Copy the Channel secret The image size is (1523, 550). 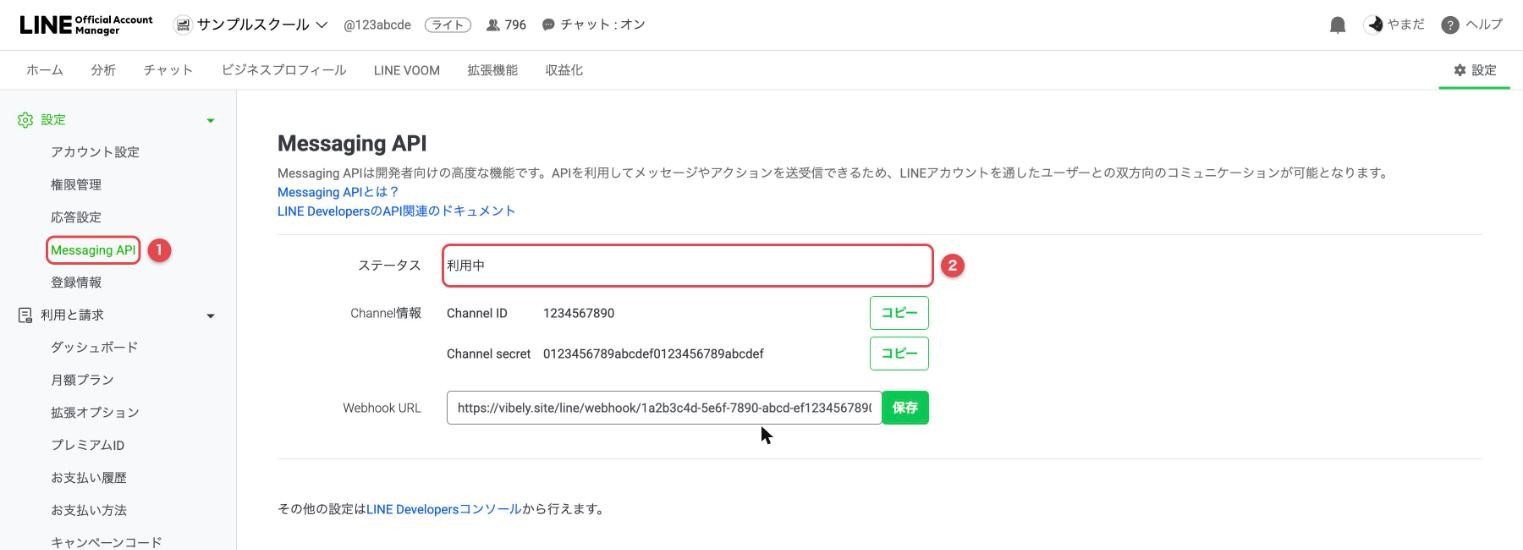point(899,353)
